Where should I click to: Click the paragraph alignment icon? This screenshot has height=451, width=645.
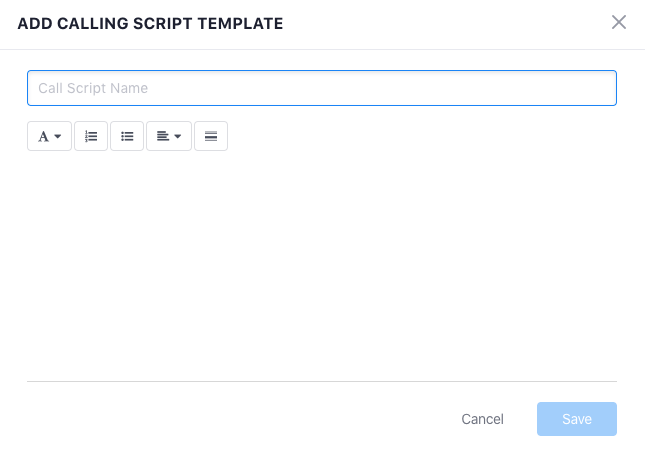(163, 136)
